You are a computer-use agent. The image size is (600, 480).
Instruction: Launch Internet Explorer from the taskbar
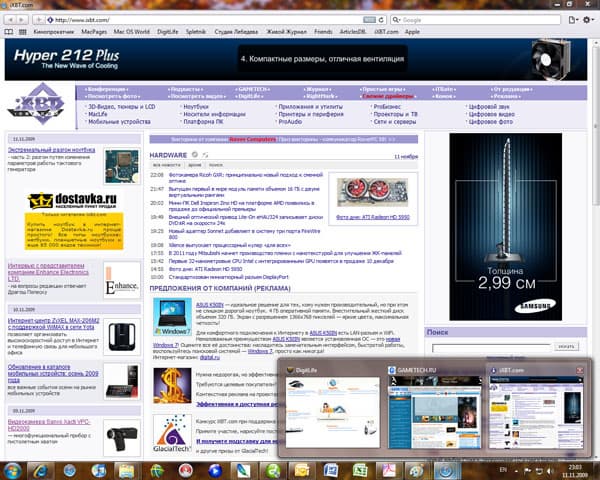tap(40, 470)
